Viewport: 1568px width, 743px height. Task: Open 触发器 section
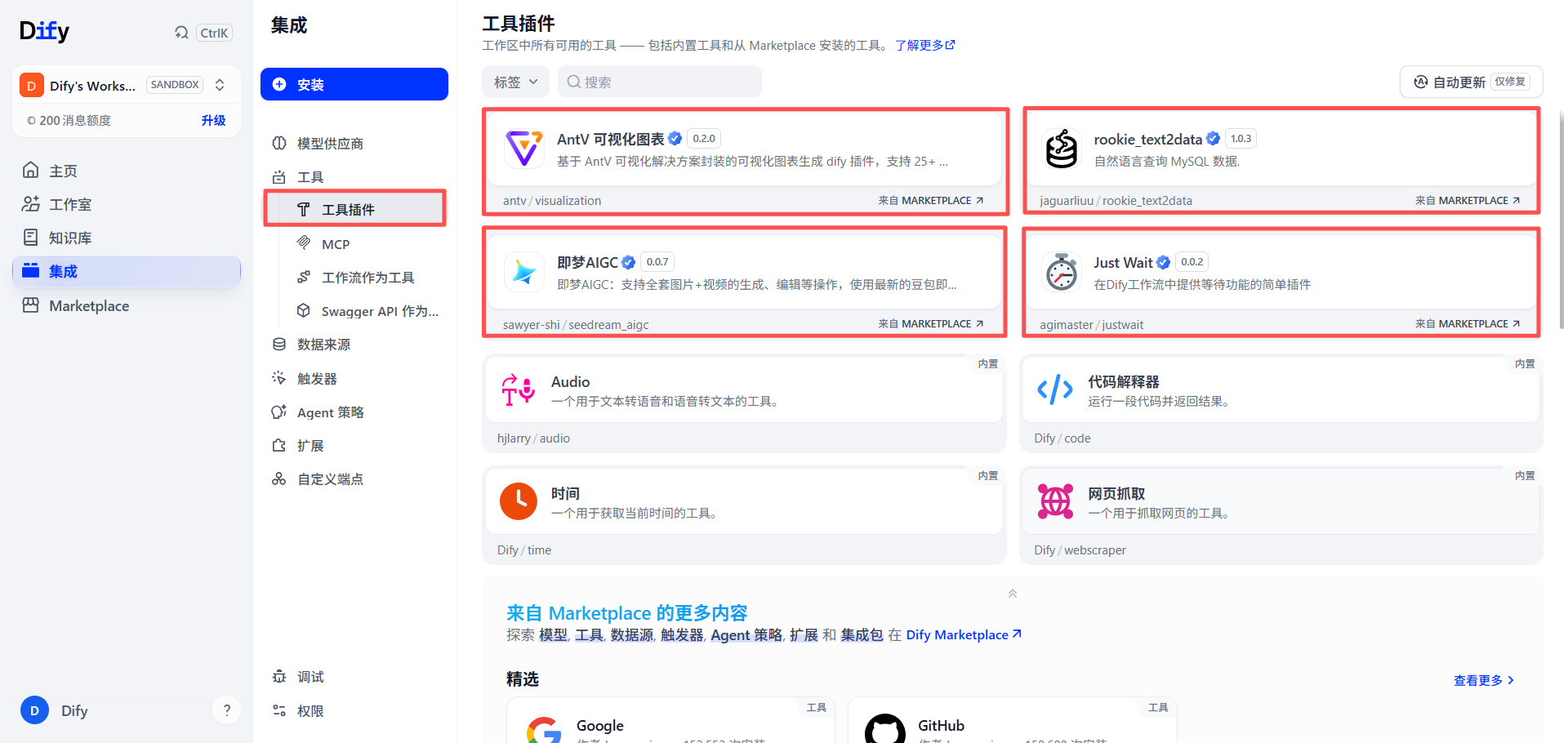354,379
